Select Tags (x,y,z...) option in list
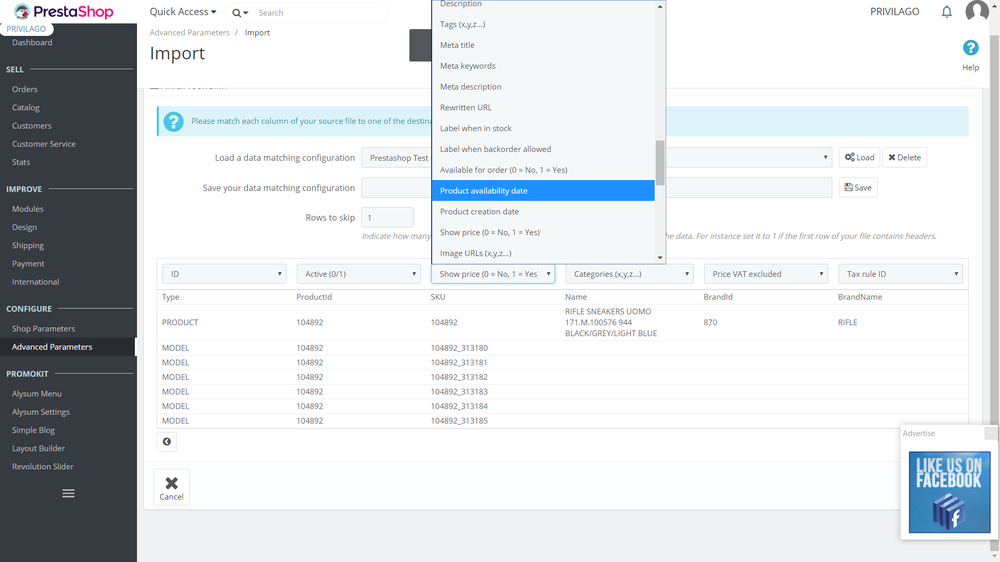Image resolution: width=1000 pixels, height=562 pixels. (543, 24)
